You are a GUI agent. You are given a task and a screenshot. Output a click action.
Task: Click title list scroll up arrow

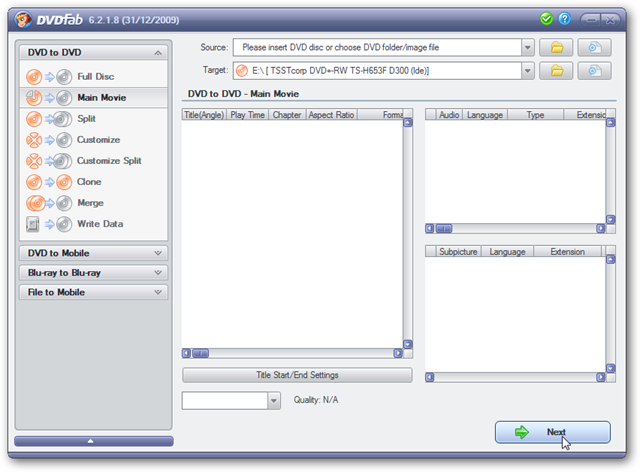pos(408,122)
